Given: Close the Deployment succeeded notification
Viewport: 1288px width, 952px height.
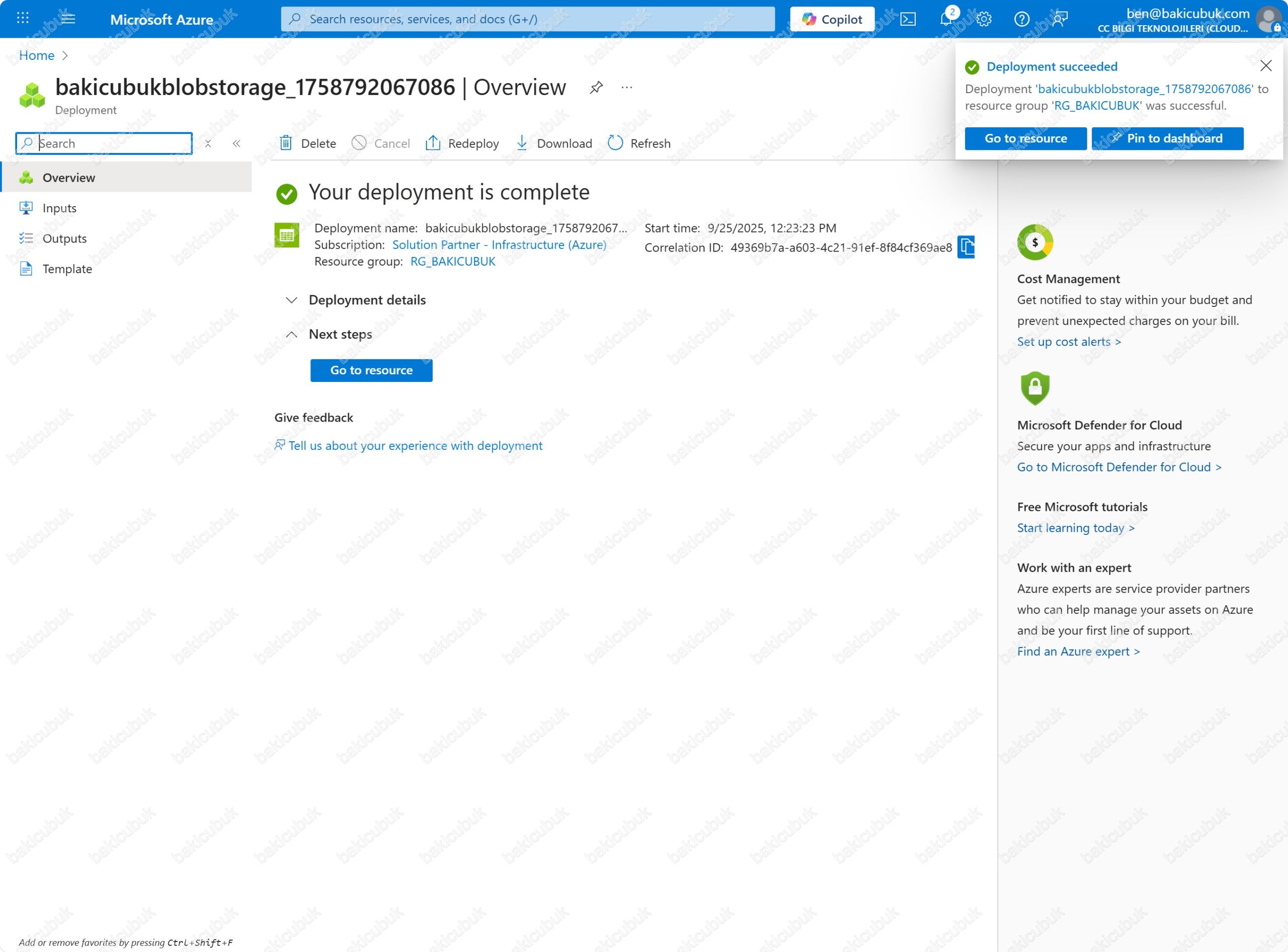Looking at the screenshot, I should click(x=1265, y=66).
